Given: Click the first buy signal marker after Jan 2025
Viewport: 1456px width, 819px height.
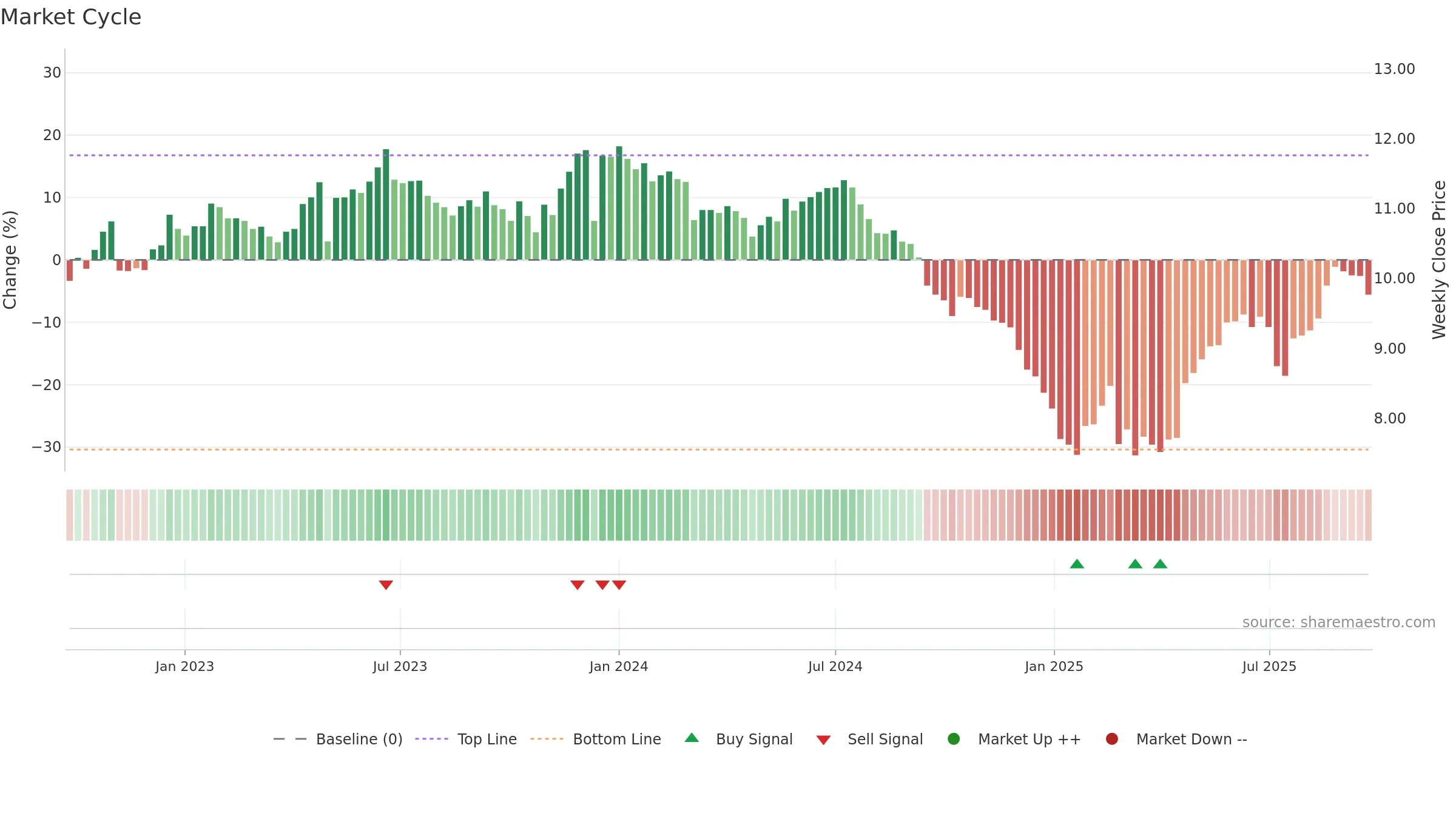Looking at the screenshot, I should [1077, 564].
